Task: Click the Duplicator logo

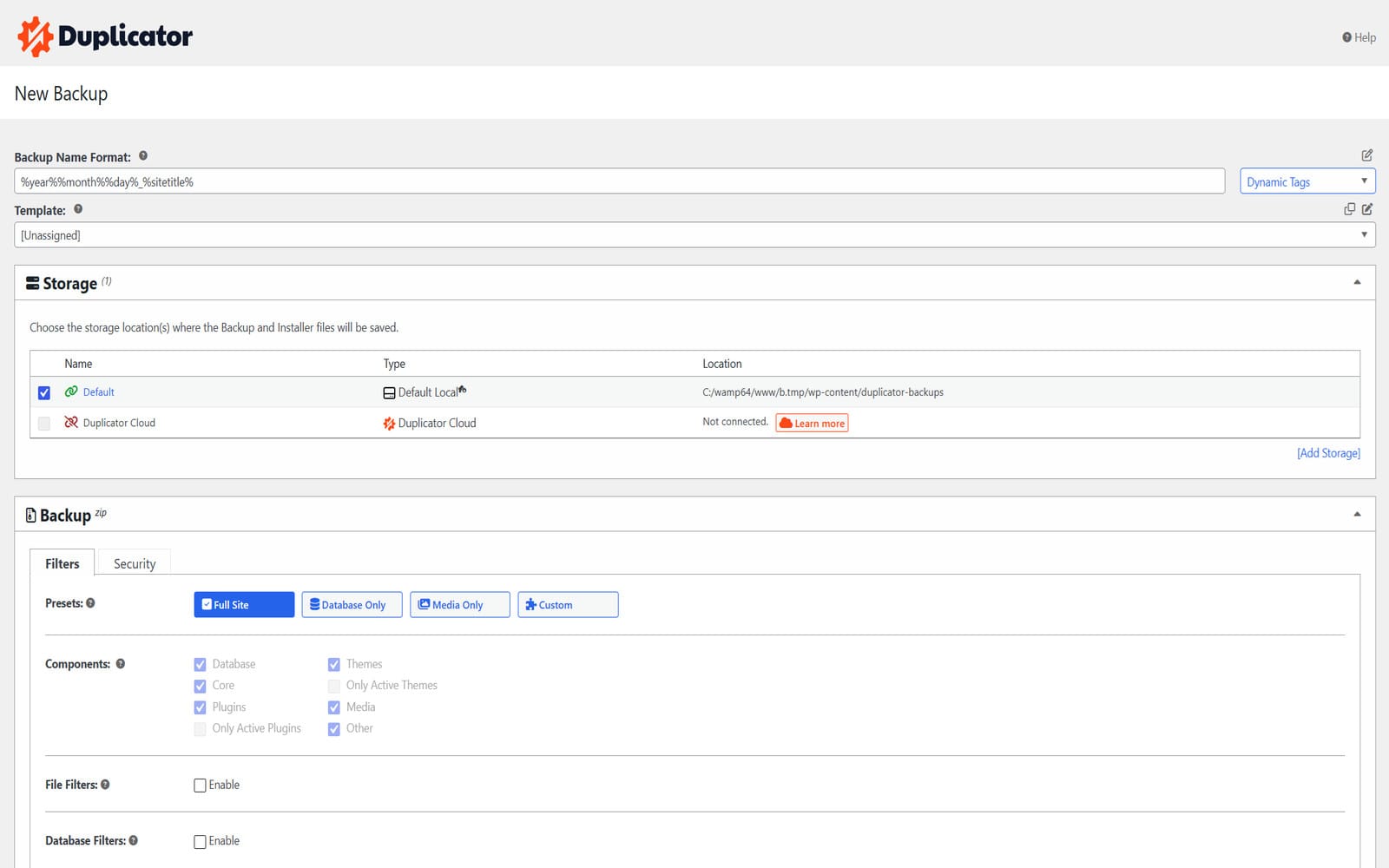Action: 105,36
